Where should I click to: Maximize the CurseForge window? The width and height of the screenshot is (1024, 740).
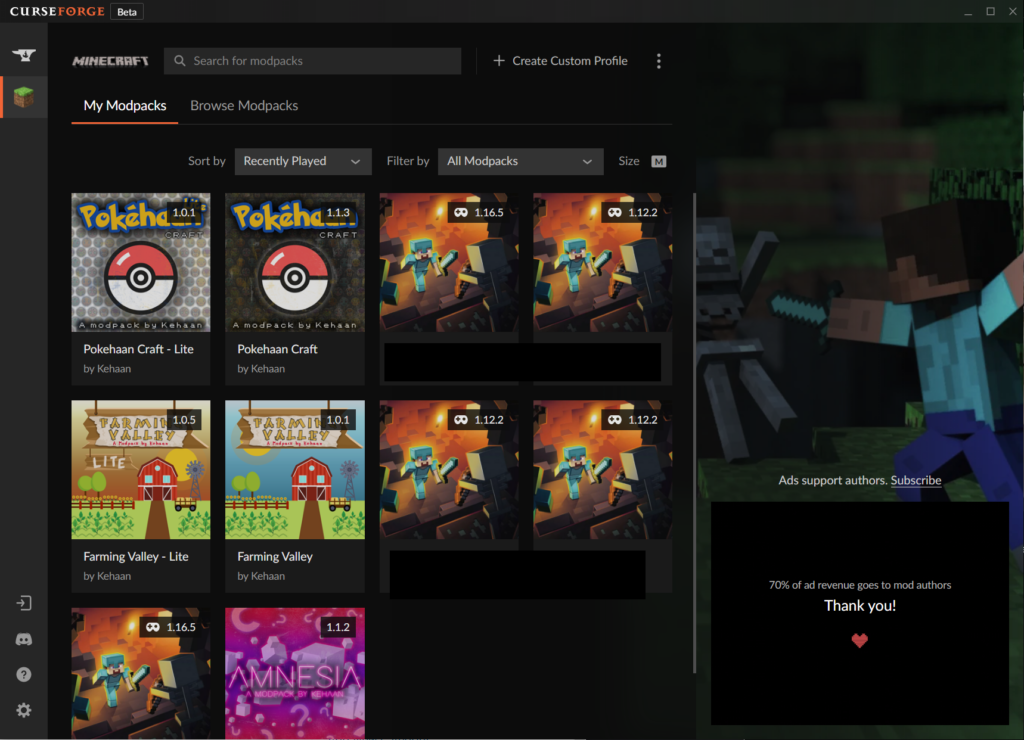(x=991, y=11)
